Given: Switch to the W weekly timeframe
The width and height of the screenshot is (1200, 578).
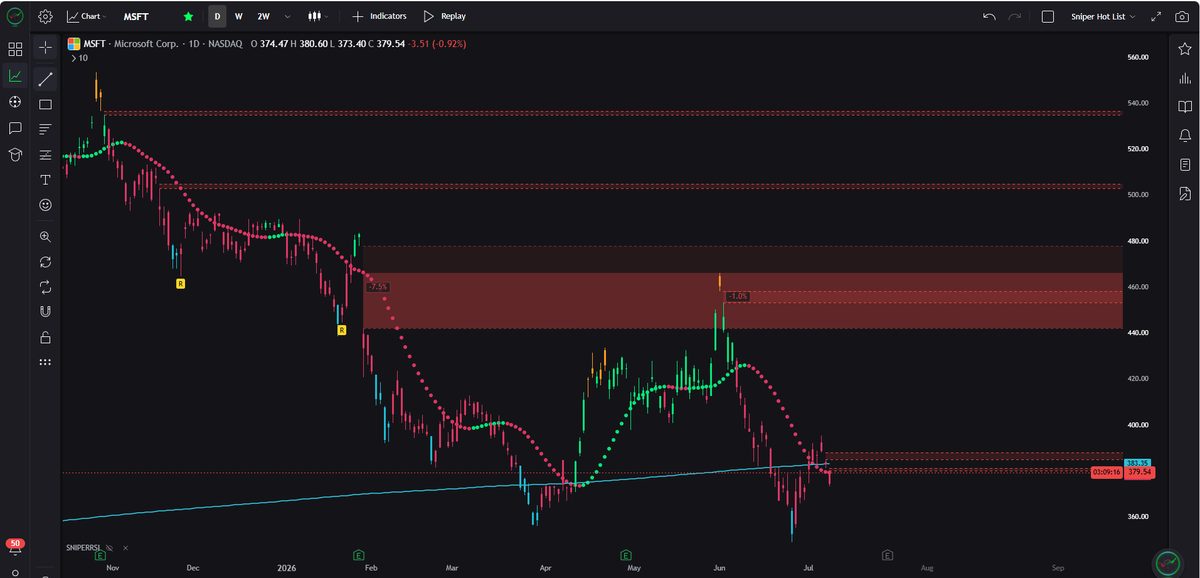Looking at the screenshot, I should coord(238,17).
